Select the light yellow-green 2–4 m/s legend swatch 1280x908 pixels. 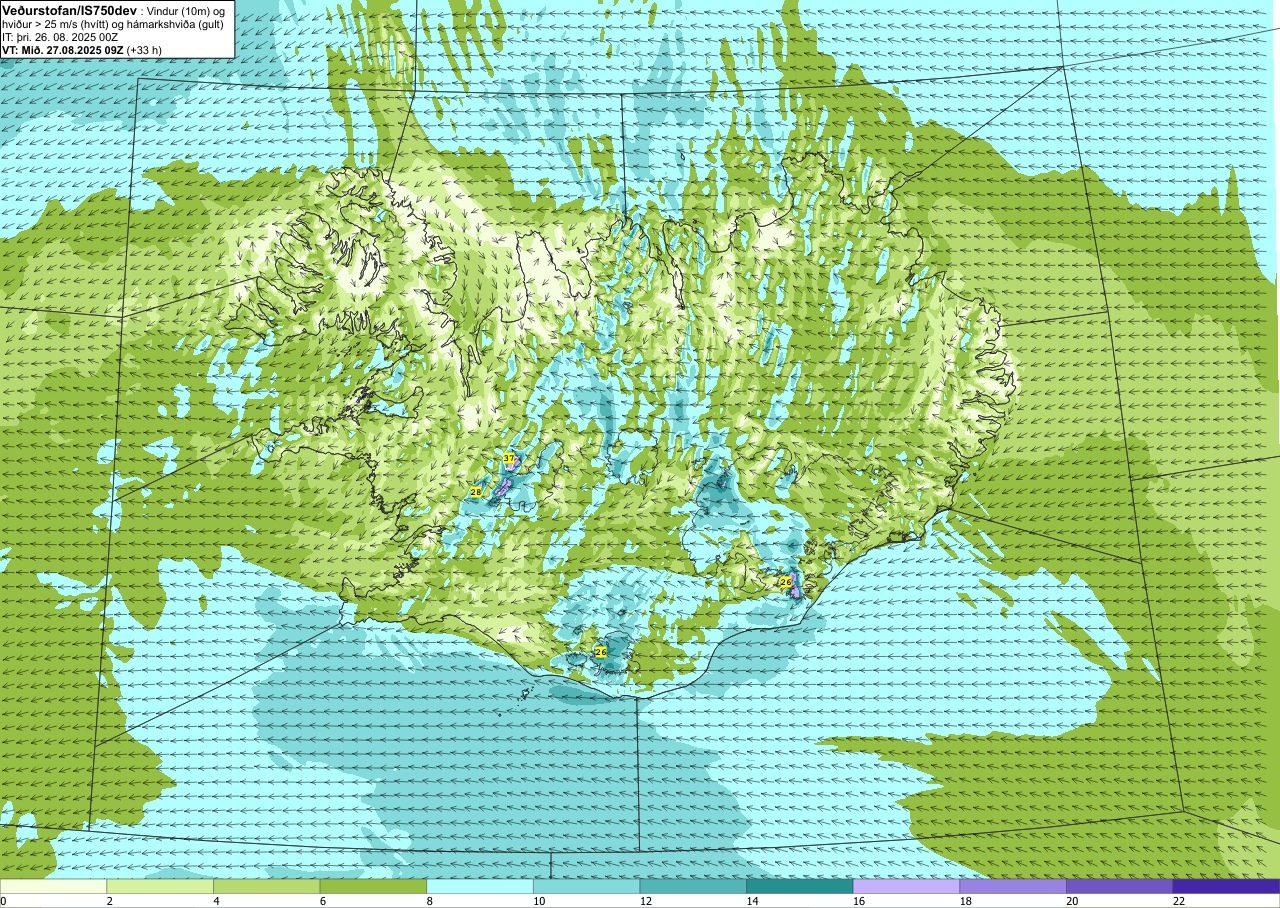coord(160,886)
